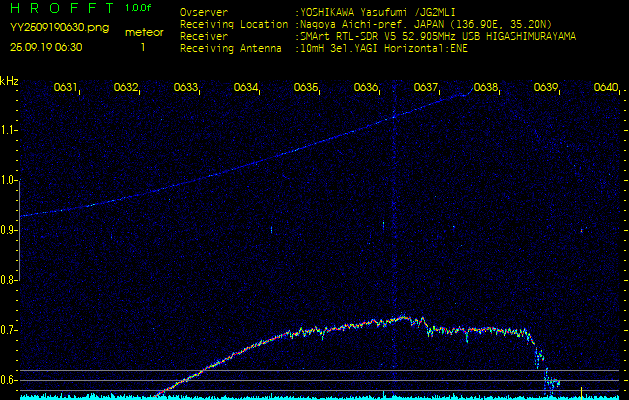Select the 0633 time marker
Screen dimensions: 629x400
coord(186,88)
